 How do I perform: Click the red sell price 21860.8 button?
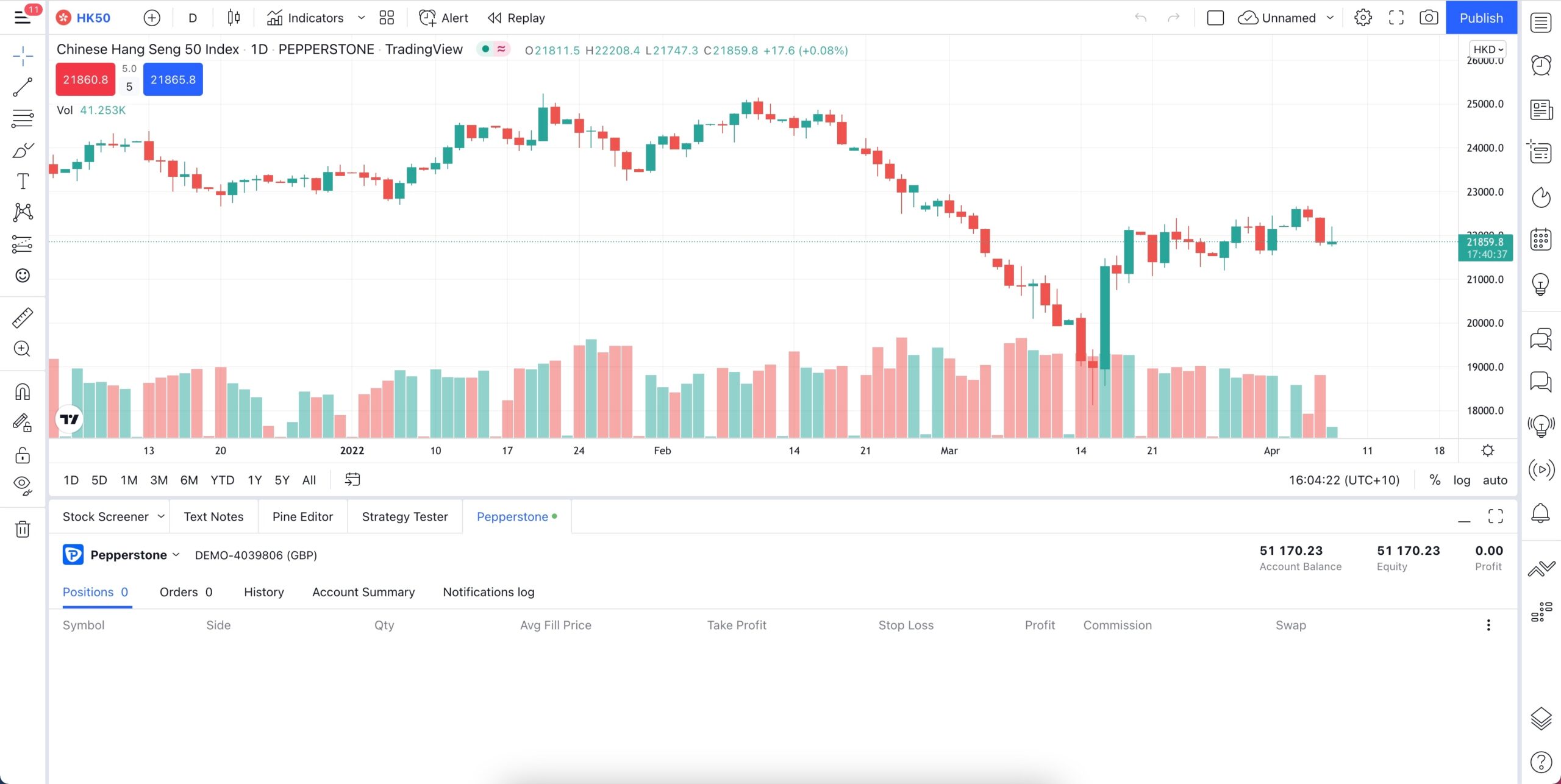coord(85,79)
